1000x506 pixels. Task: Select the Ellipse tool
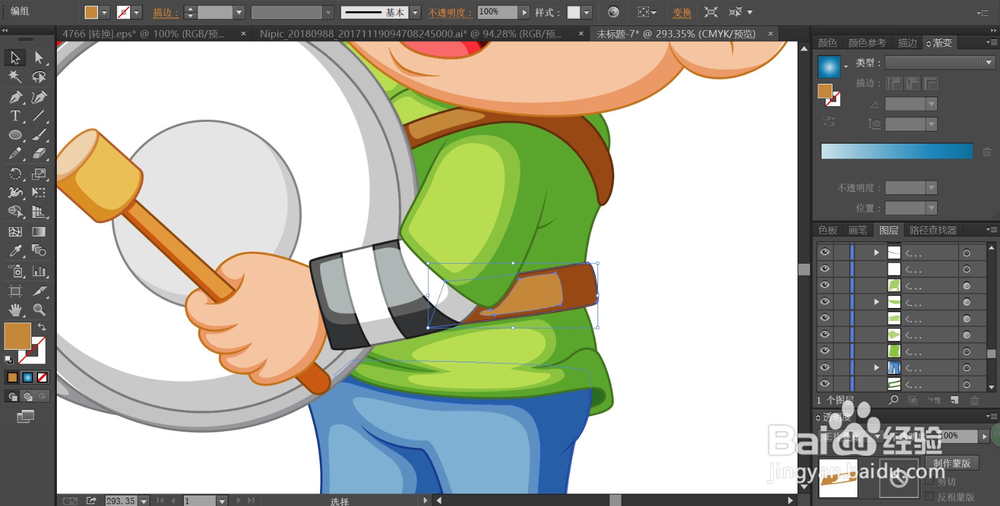click(x=15, y=135)
